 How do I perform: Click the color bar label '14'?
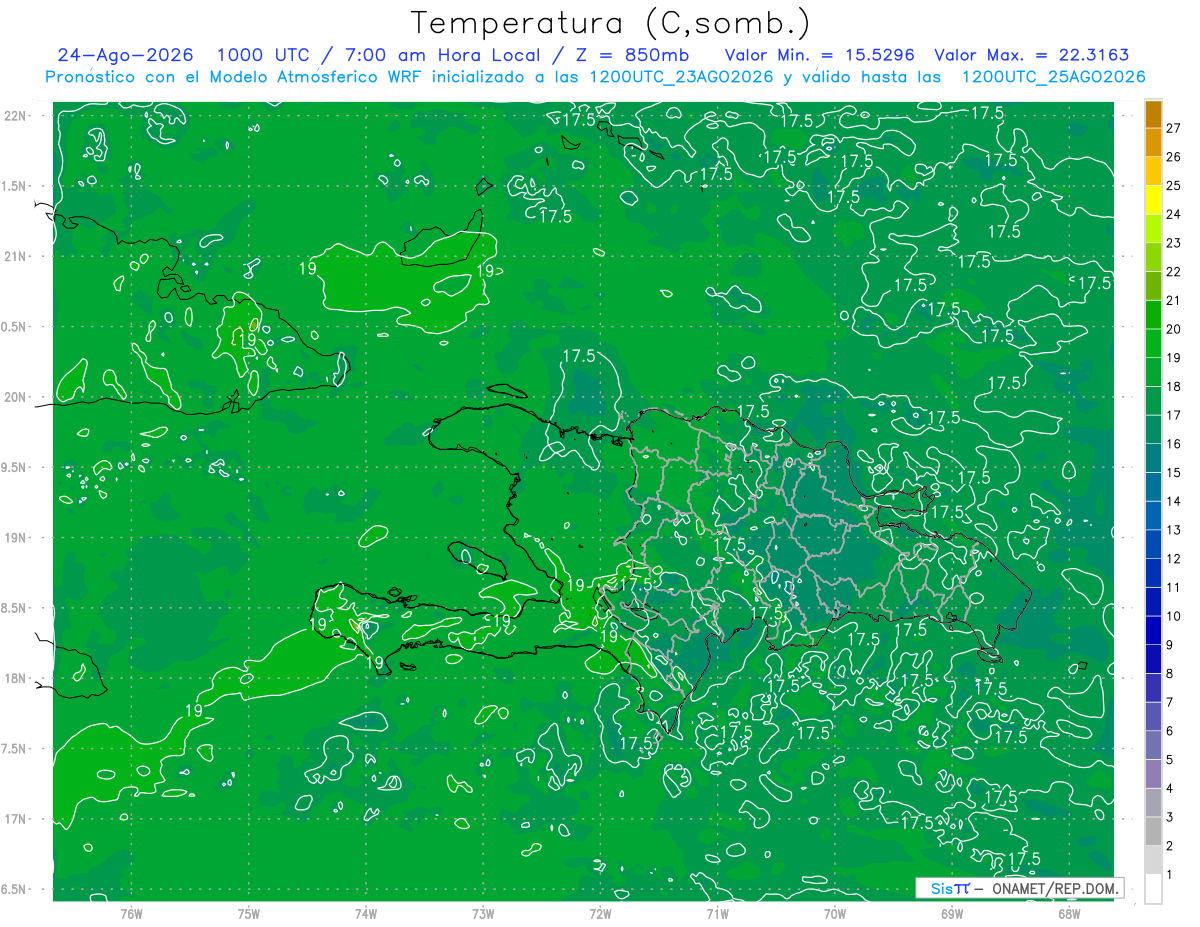click(x=1174, y=501)
